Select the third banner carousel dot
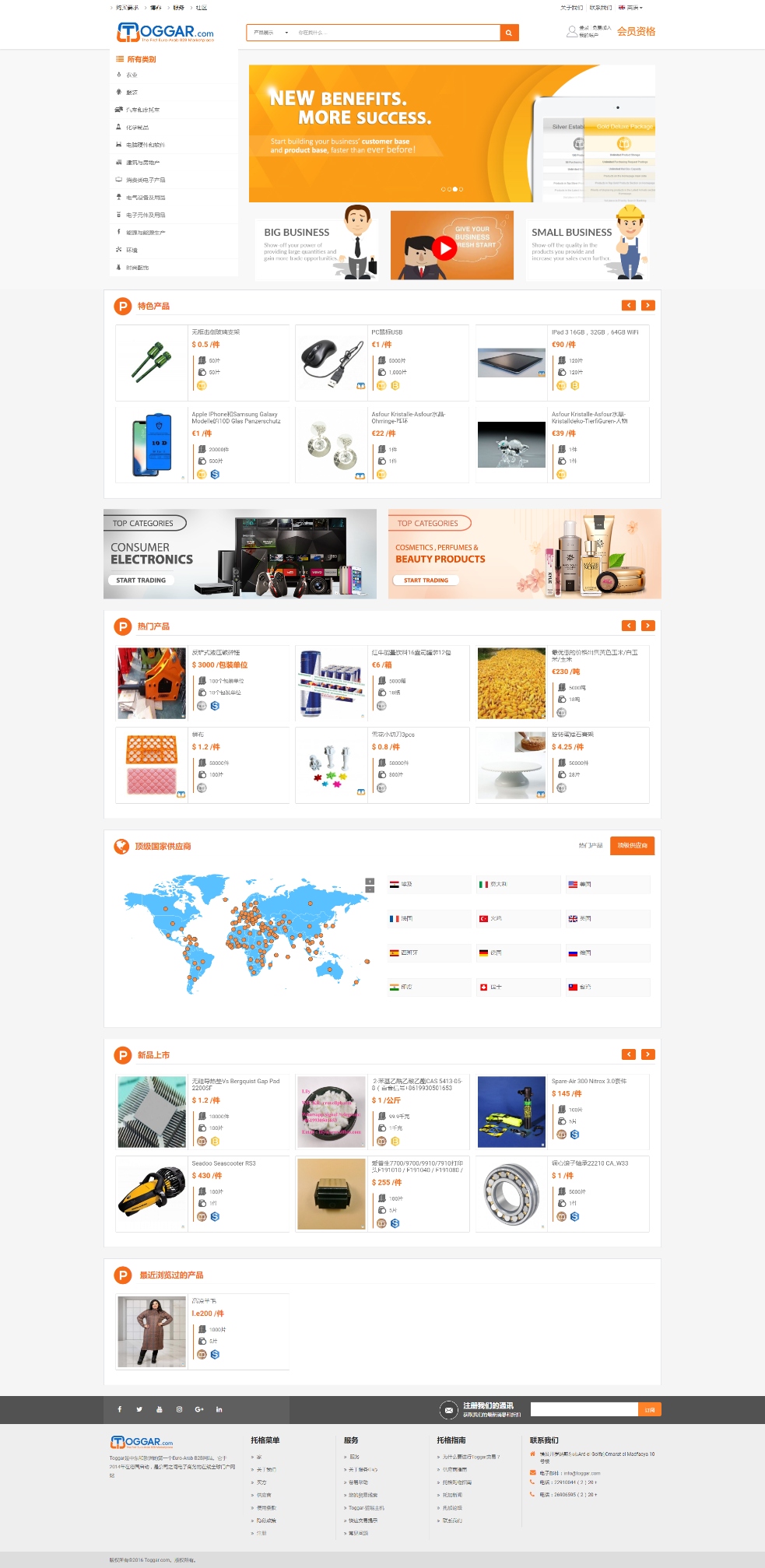The height and width of the screenshot is (1568, 765). pos(455,189)
